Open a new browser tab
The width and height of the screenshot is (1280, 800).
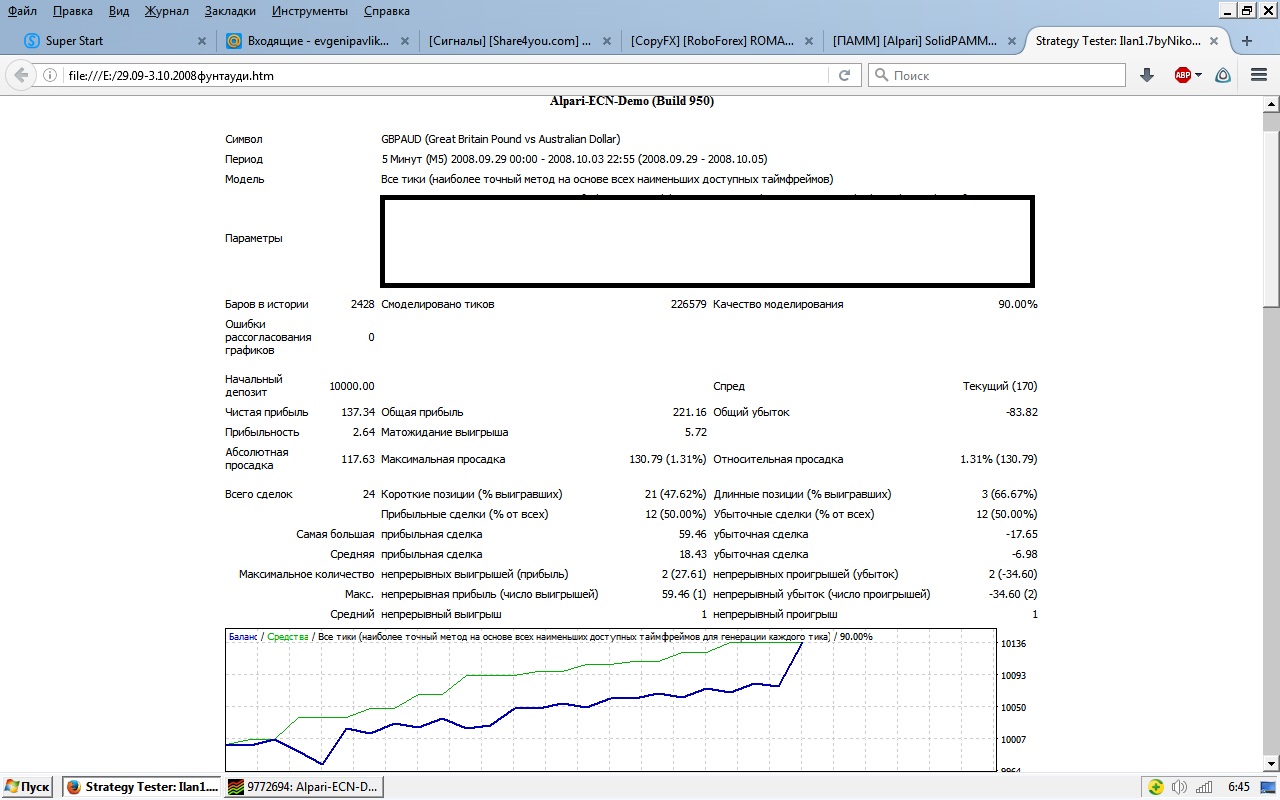[1247, 41]
